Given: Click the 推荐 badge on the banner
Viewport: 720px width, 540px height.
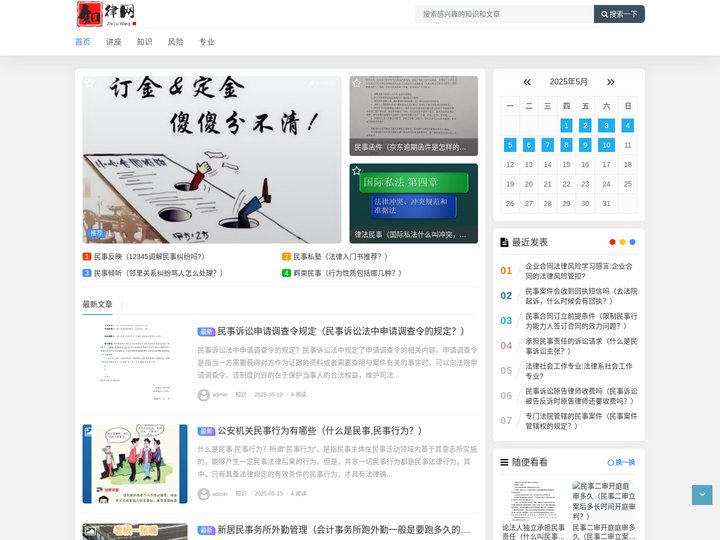Looking at the screenshot, I should [96, 233].
